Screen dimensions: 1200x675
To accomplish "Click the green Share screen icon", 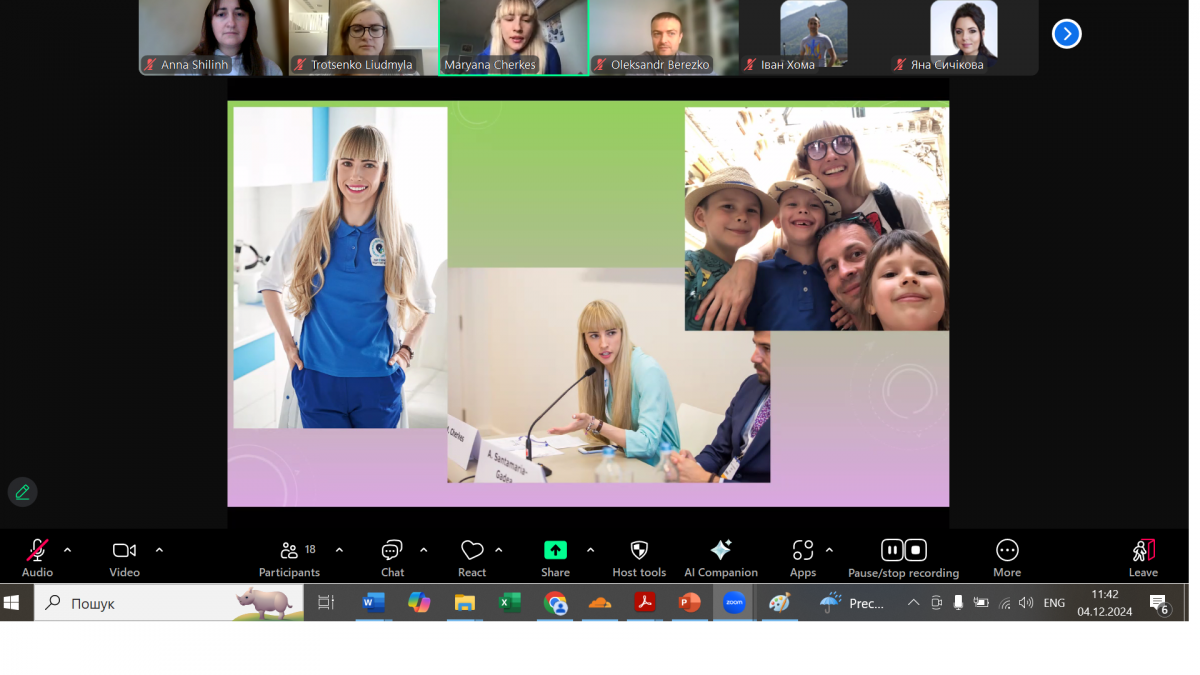I will [x=555, y=551].
